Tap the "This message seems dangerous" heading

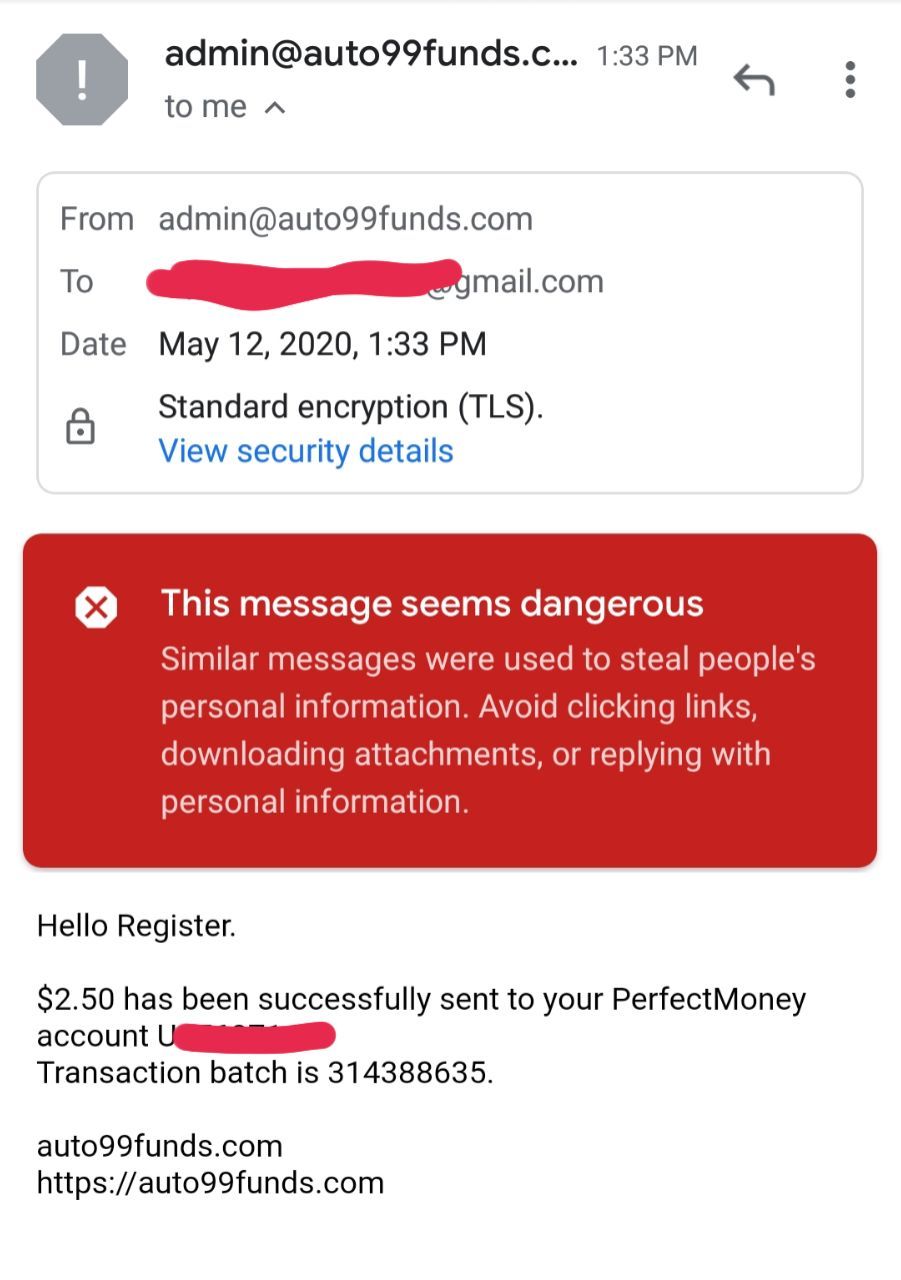[432, 604]
